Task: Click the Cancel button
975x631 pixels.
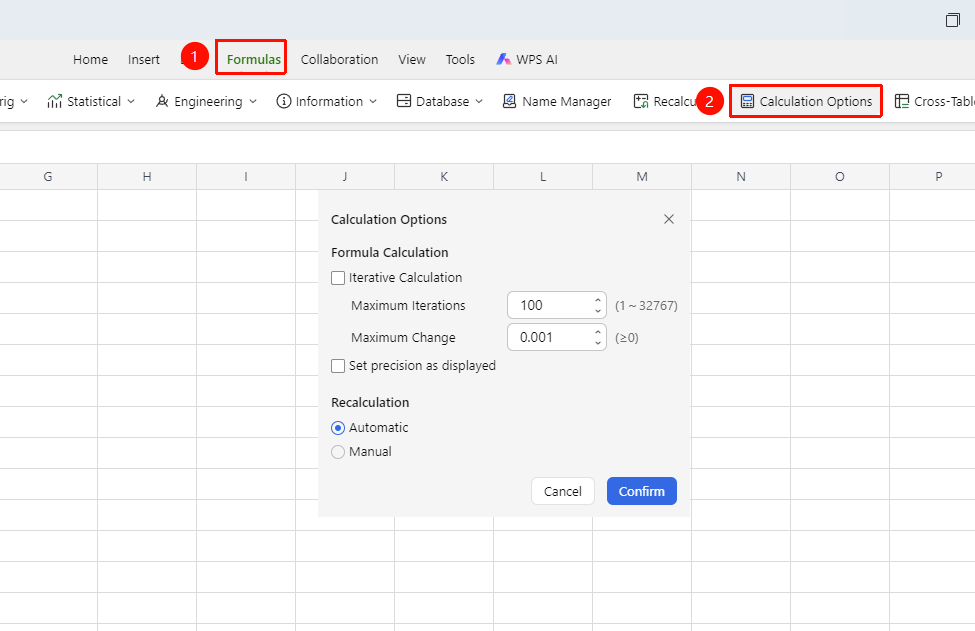Action: pos(563,491)
